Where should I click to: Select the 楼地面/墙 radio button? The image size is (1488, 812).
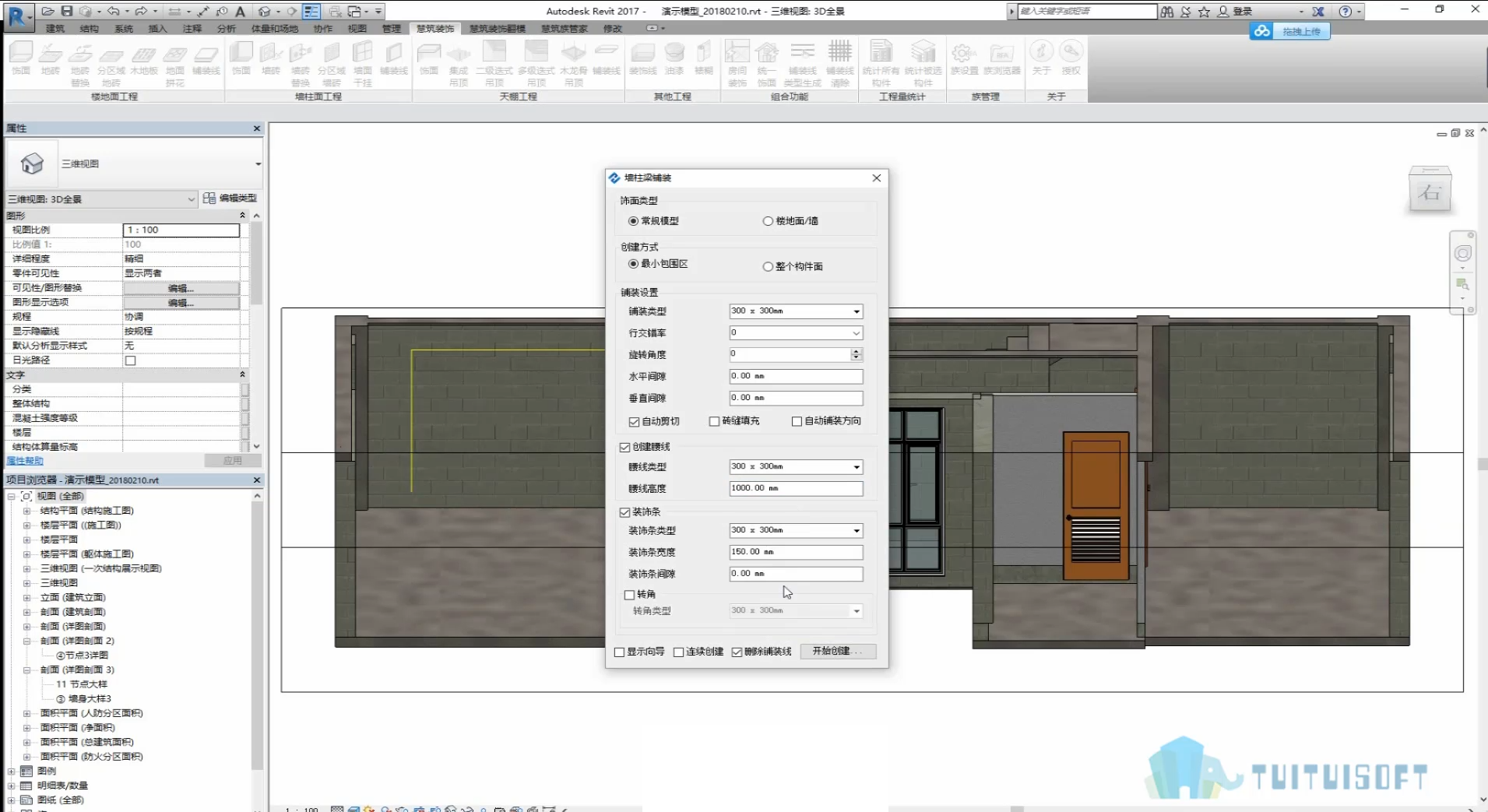(768, 221)
